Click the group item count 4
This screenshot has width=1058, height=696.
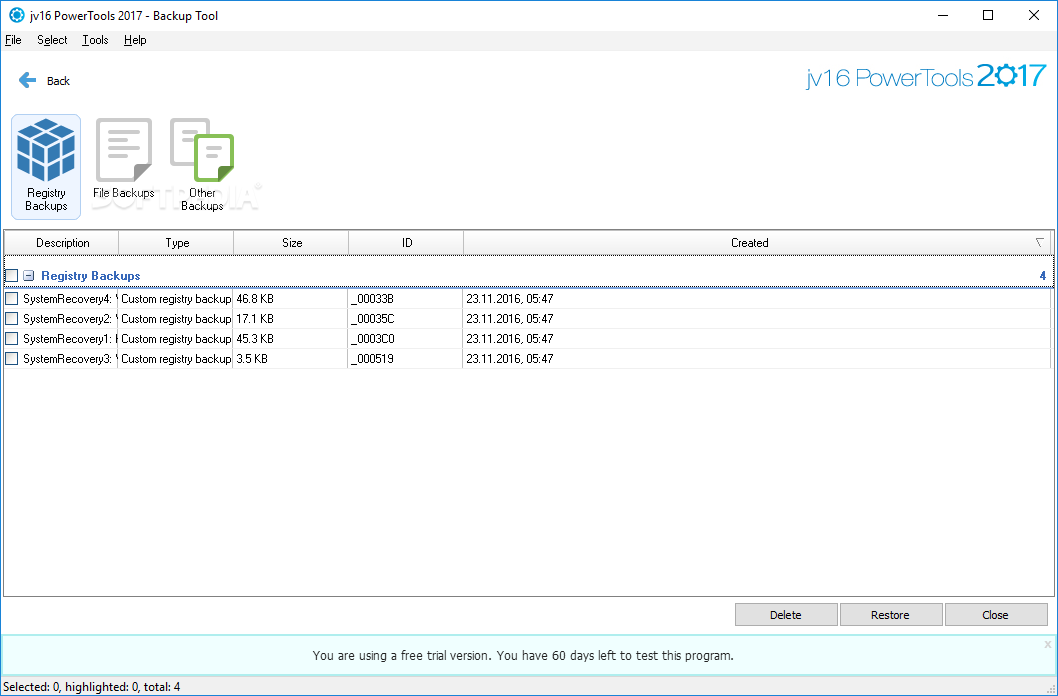click(x=1042, y=276)
